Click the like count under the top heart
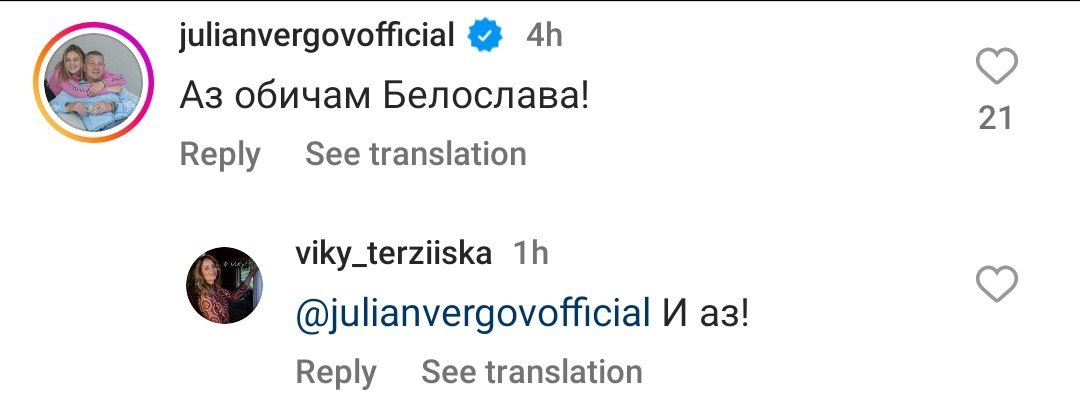The height and width of the screenshot is (405, 1080). [995, 119]
